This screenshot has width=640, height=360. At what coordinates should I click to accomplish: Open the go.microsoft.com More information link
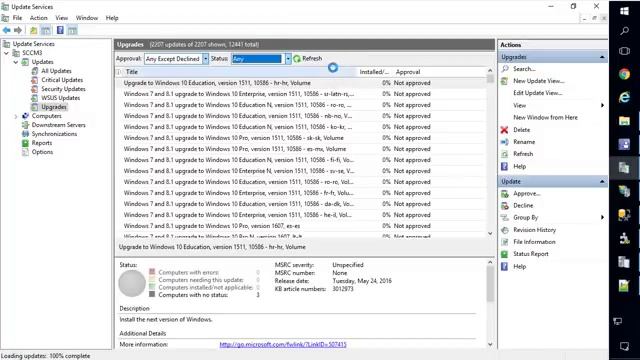283,344
